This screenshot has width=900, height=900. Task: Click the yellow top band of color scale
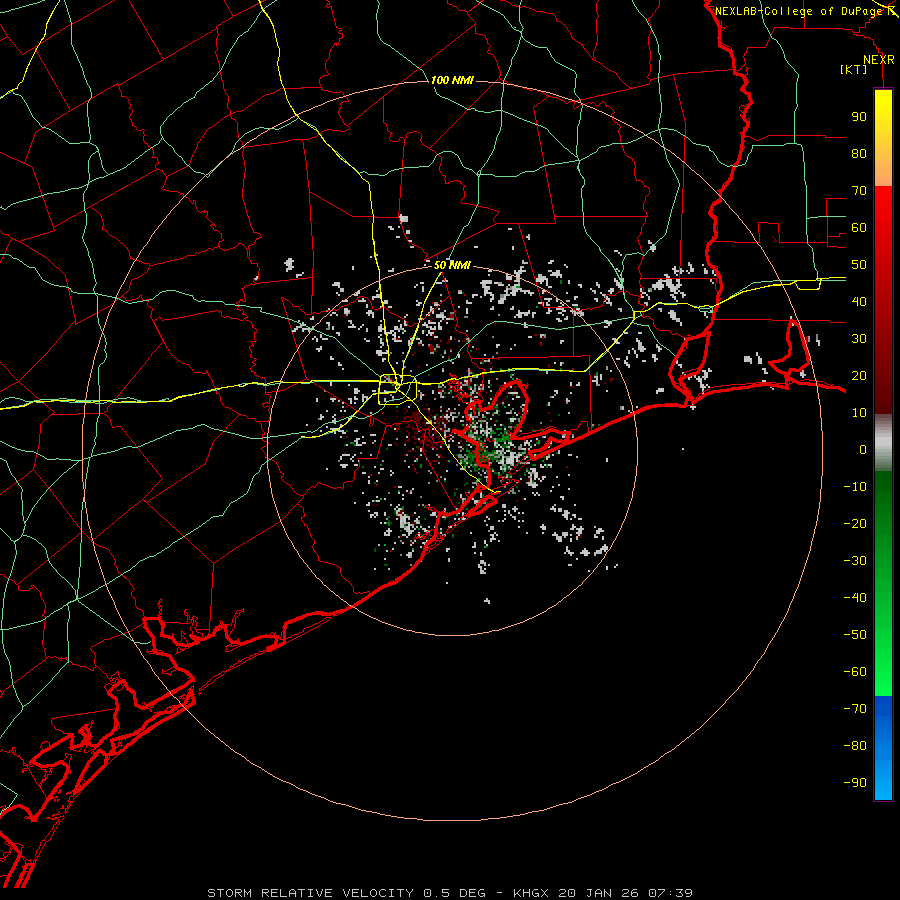[x=883, y=138]
